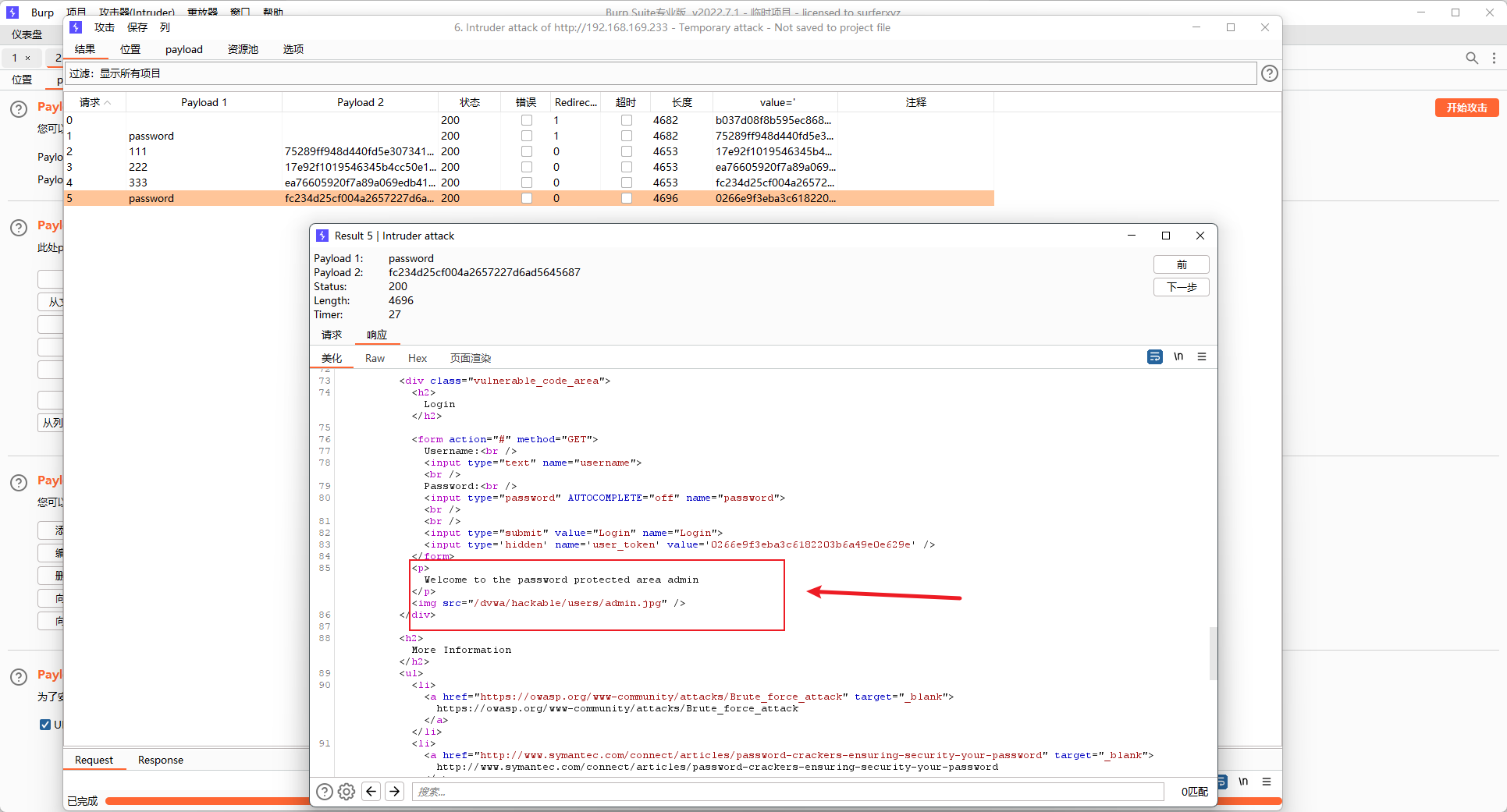Open the filter help question mark icon

(x=1270, y=73)
